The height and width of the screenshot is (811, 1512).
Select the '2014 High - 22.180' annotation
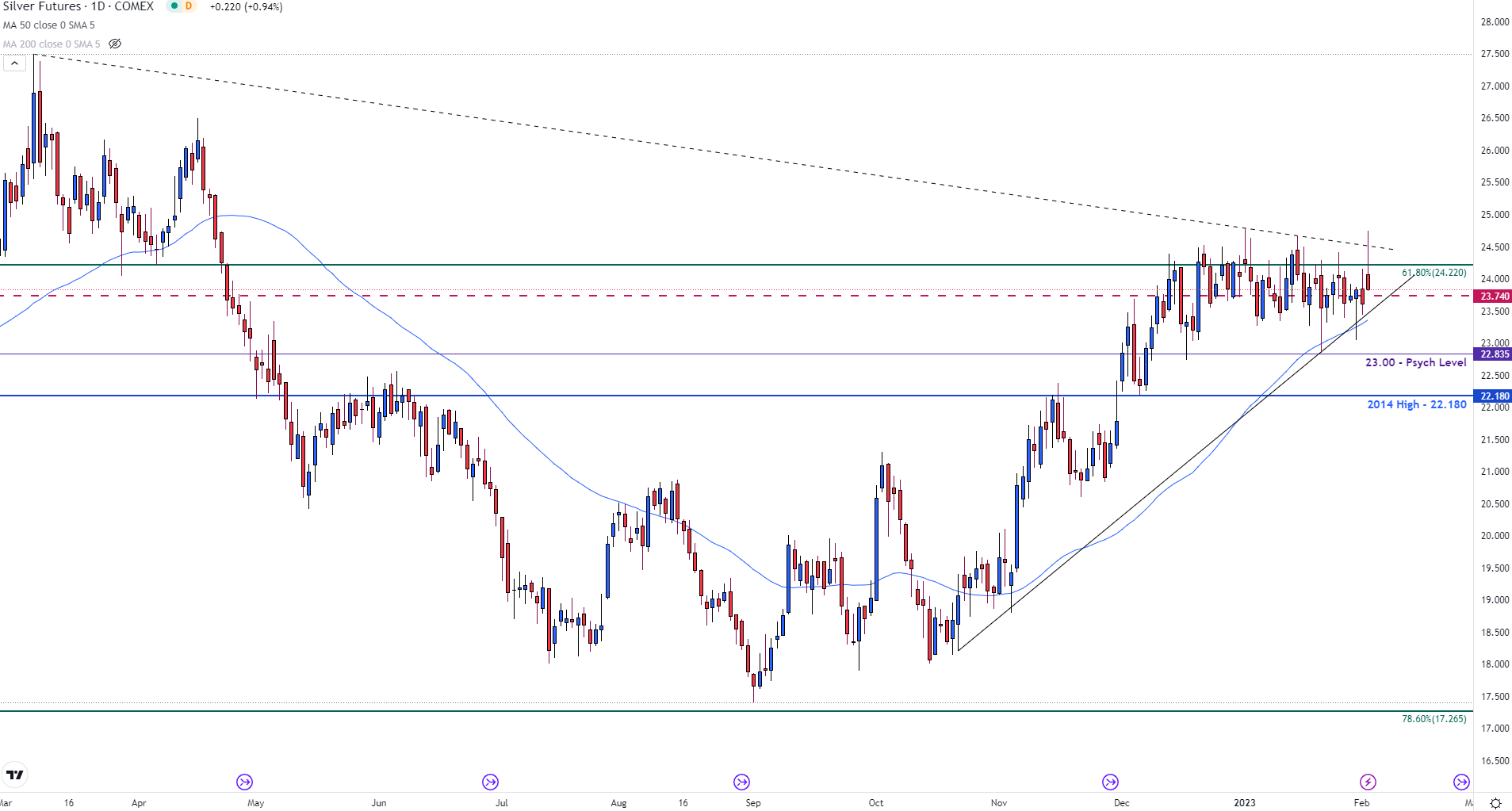point(1417,404)
